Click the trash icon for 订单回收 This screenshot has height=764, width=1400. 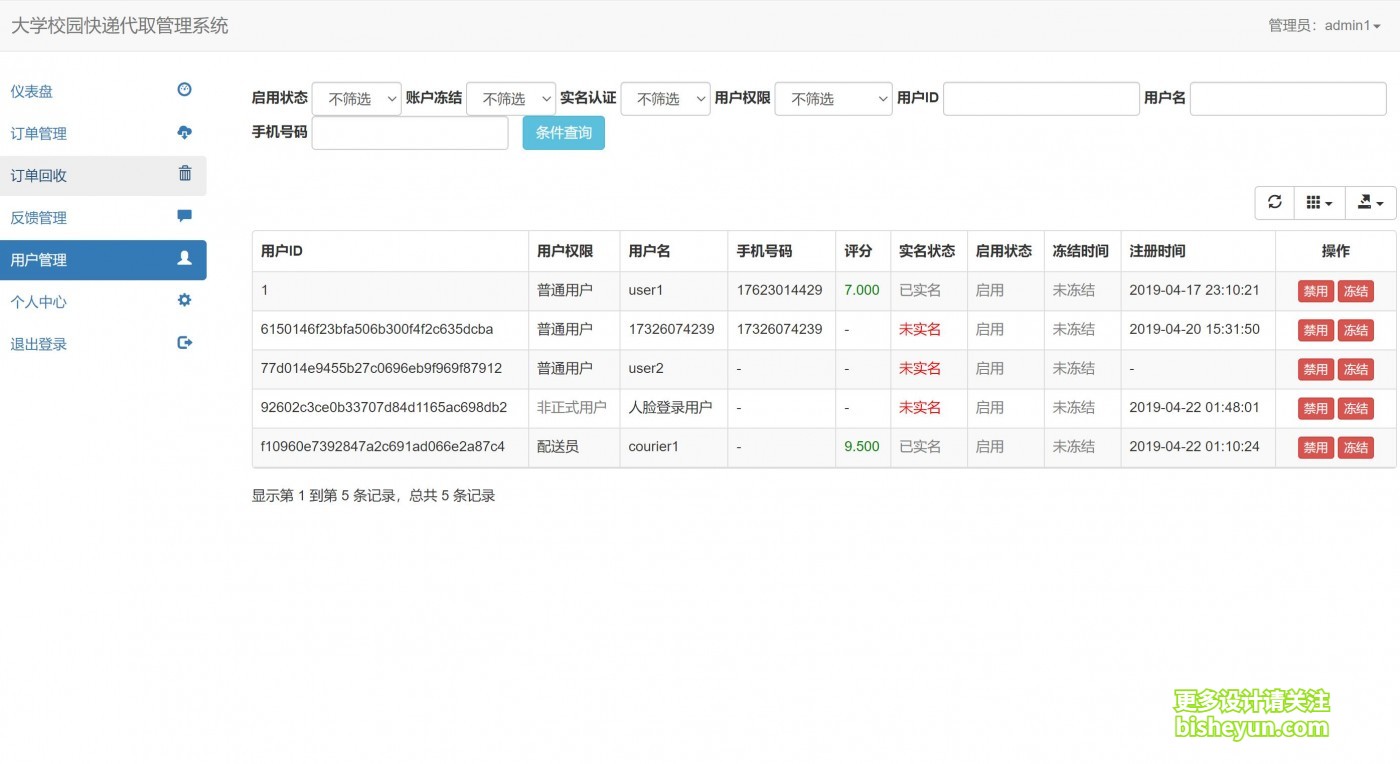pos(184,174)
